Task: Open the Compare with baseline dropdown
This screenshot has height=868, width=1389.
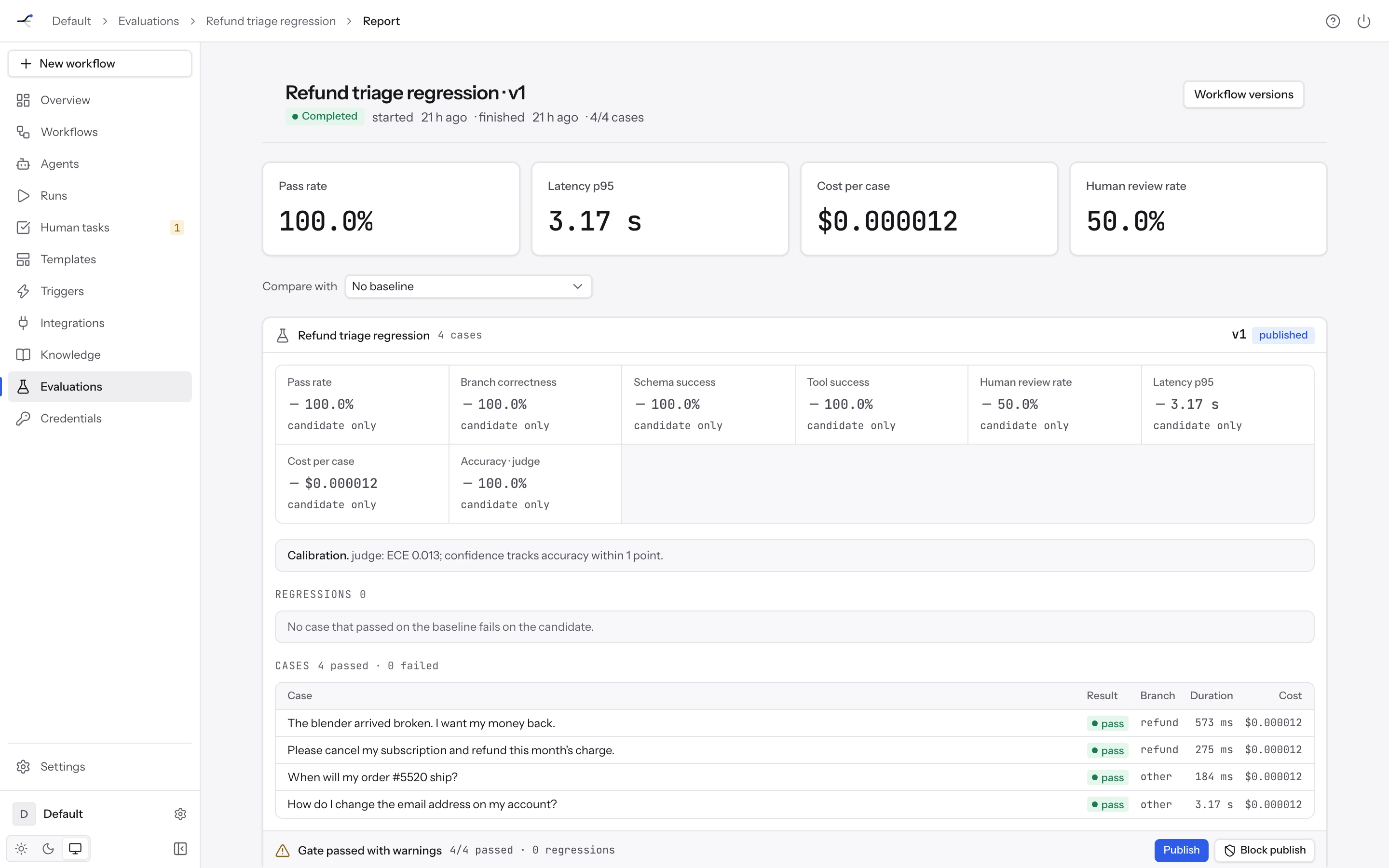Action: pos(468,286)
